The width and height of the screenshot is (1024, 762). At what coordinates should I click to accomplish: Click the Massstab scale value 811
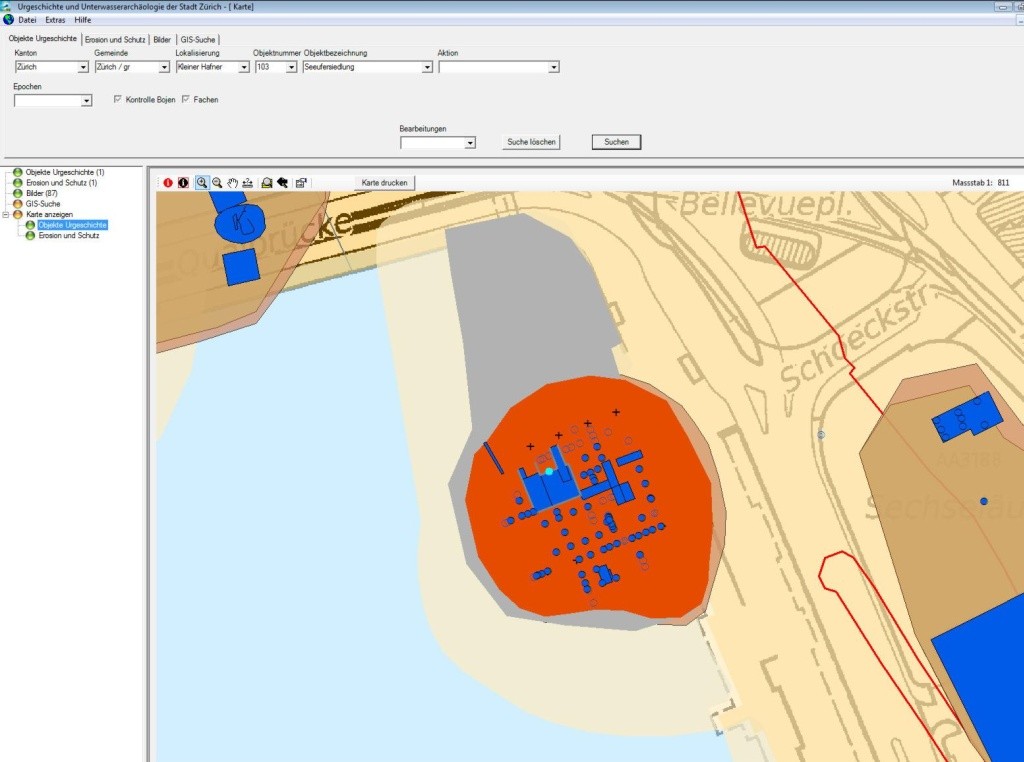click(1003, 183)
